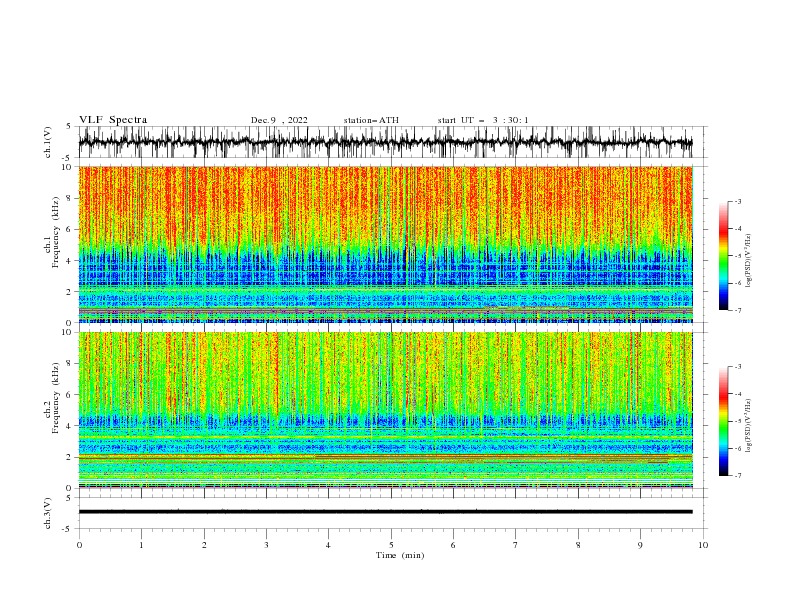Click the "6" minute tick on time axis
Screen dimensions: 792x612
[x=453, y=545]
